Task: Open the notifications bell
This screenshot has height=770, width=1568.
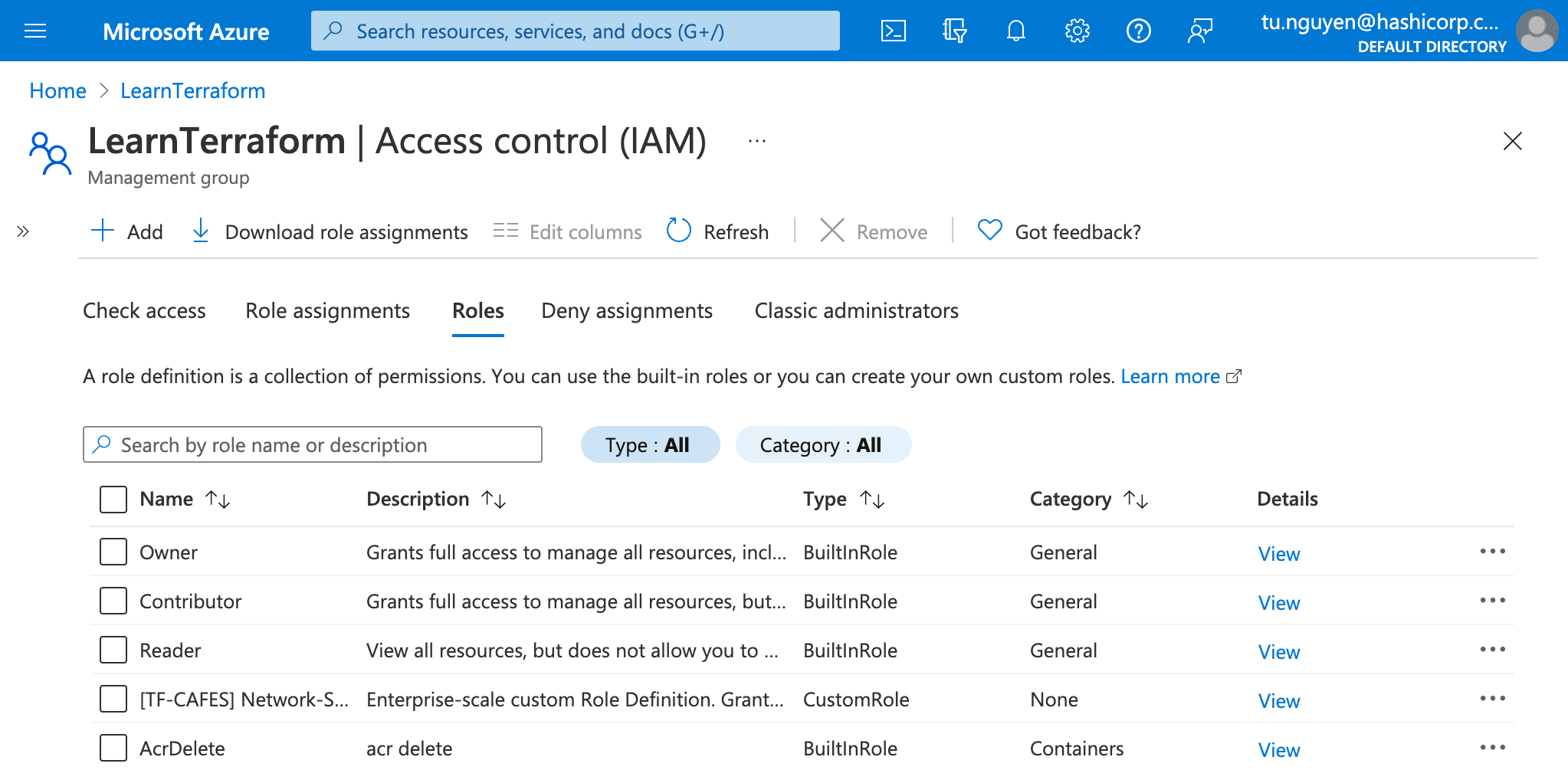Action: point(1016,31)
